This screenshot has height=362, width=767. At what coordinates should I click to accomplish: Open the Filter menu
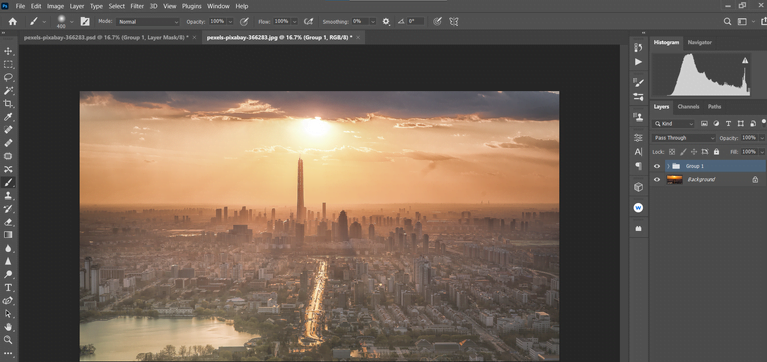point(137,6)
